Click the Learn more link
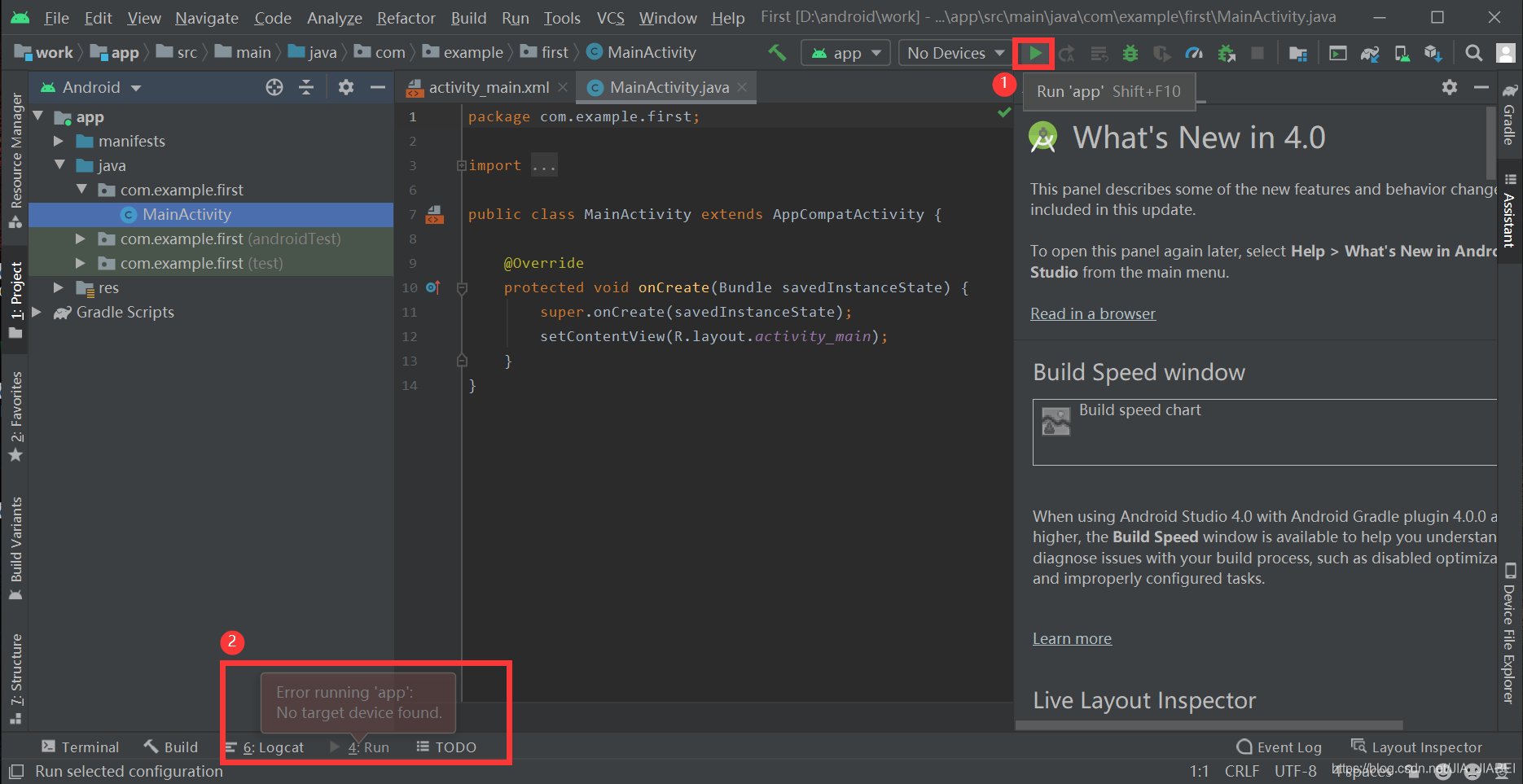Viewport: 1523px width, 784px height. [1072, 638]
